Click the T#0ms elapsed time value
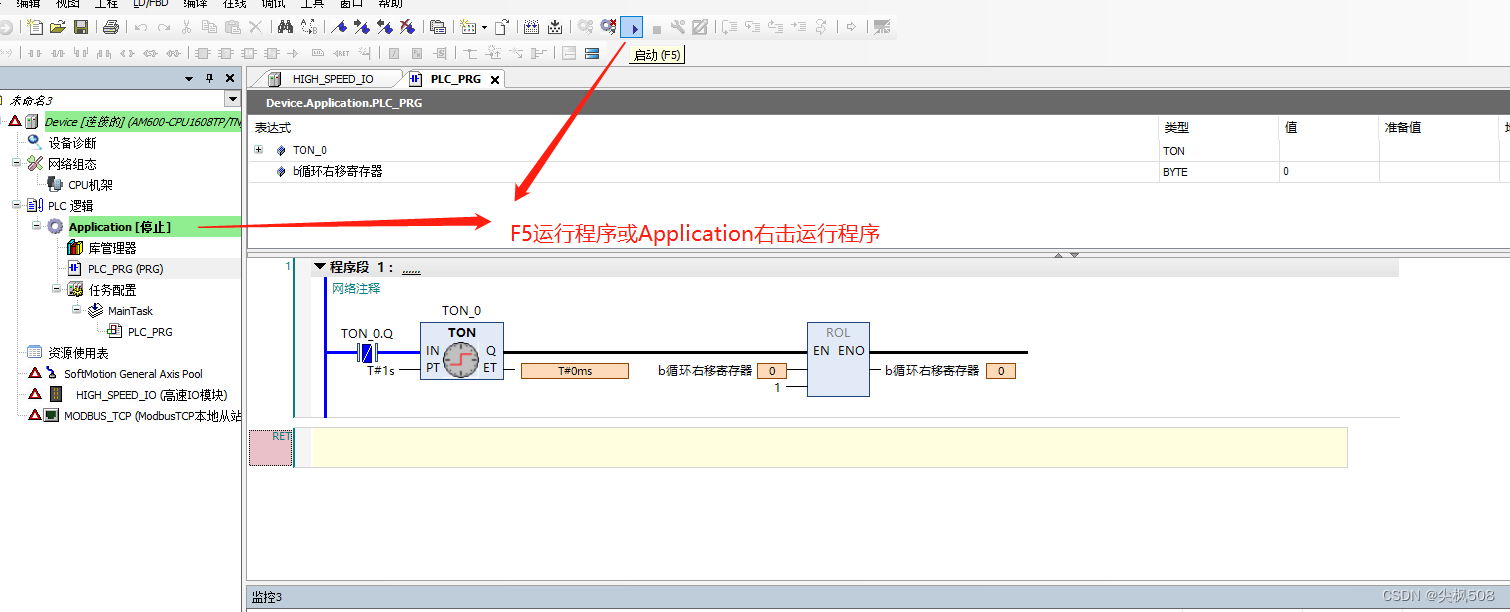This screenshot has width=1510, height=612. (x=574, y=371)
